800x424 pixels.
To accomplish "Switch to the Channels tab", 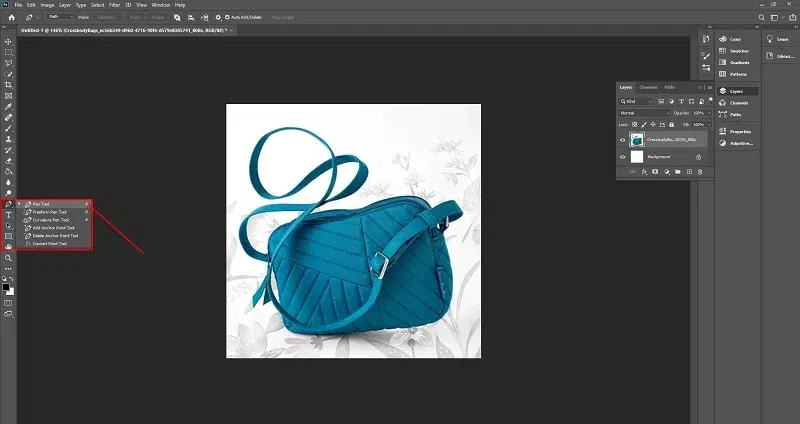I will click(x=648, y=87).
